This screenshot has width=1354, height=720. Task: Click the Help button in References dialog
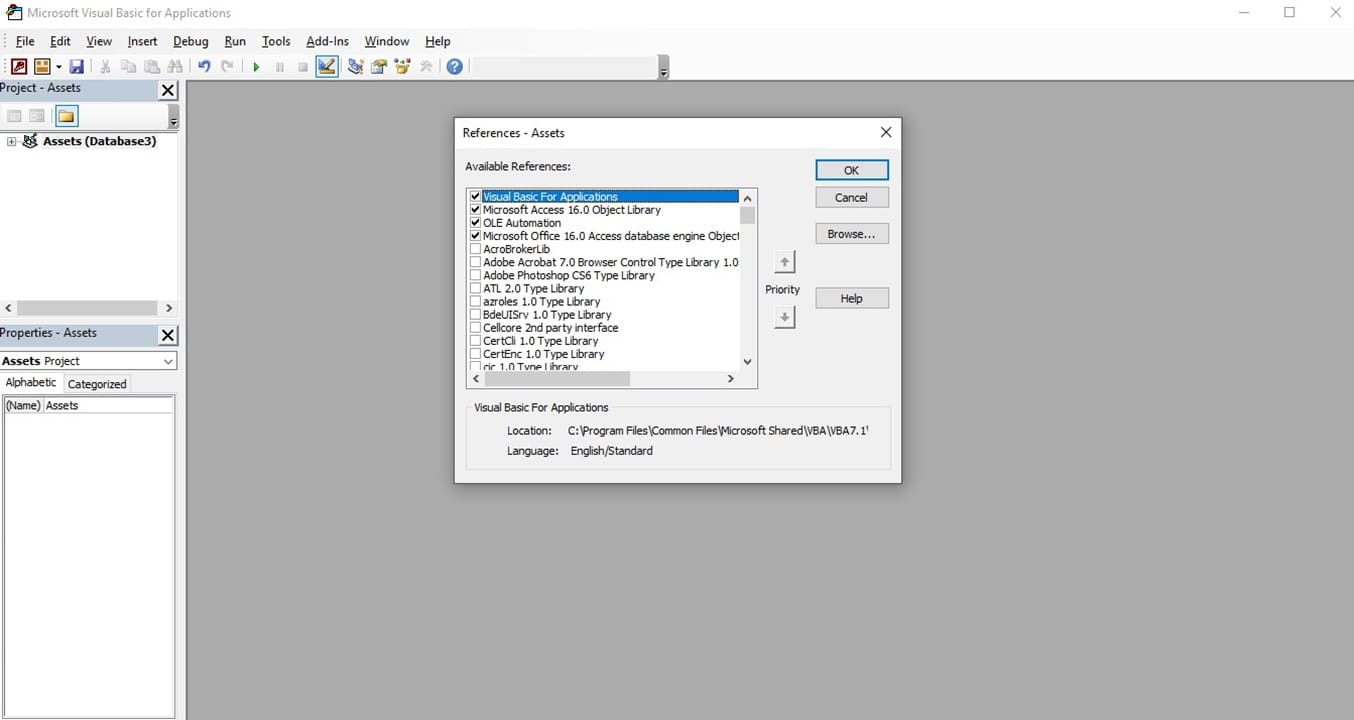click(852, 298)
